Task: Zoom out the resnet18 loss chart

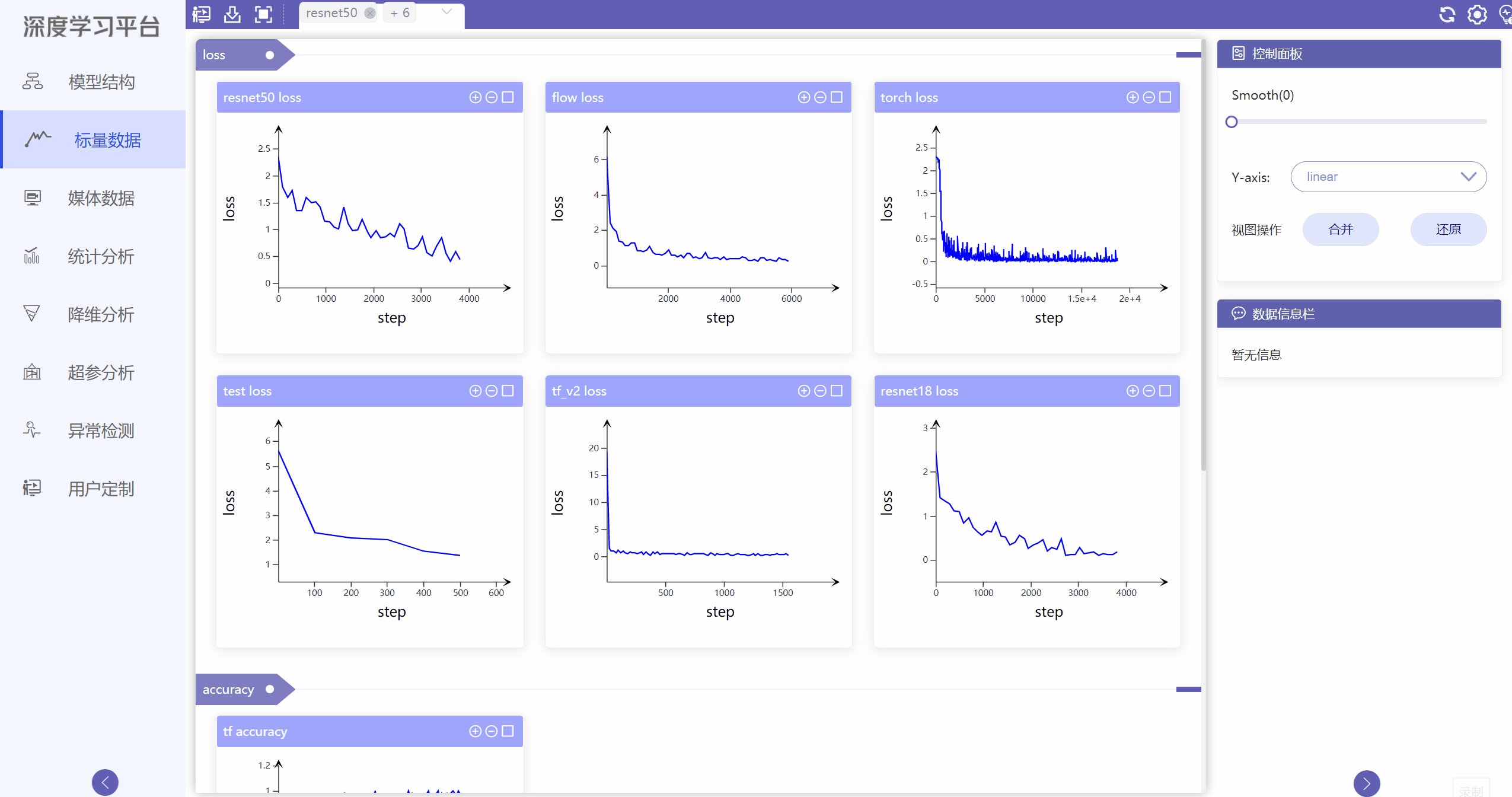Action: pos(1149,391)
